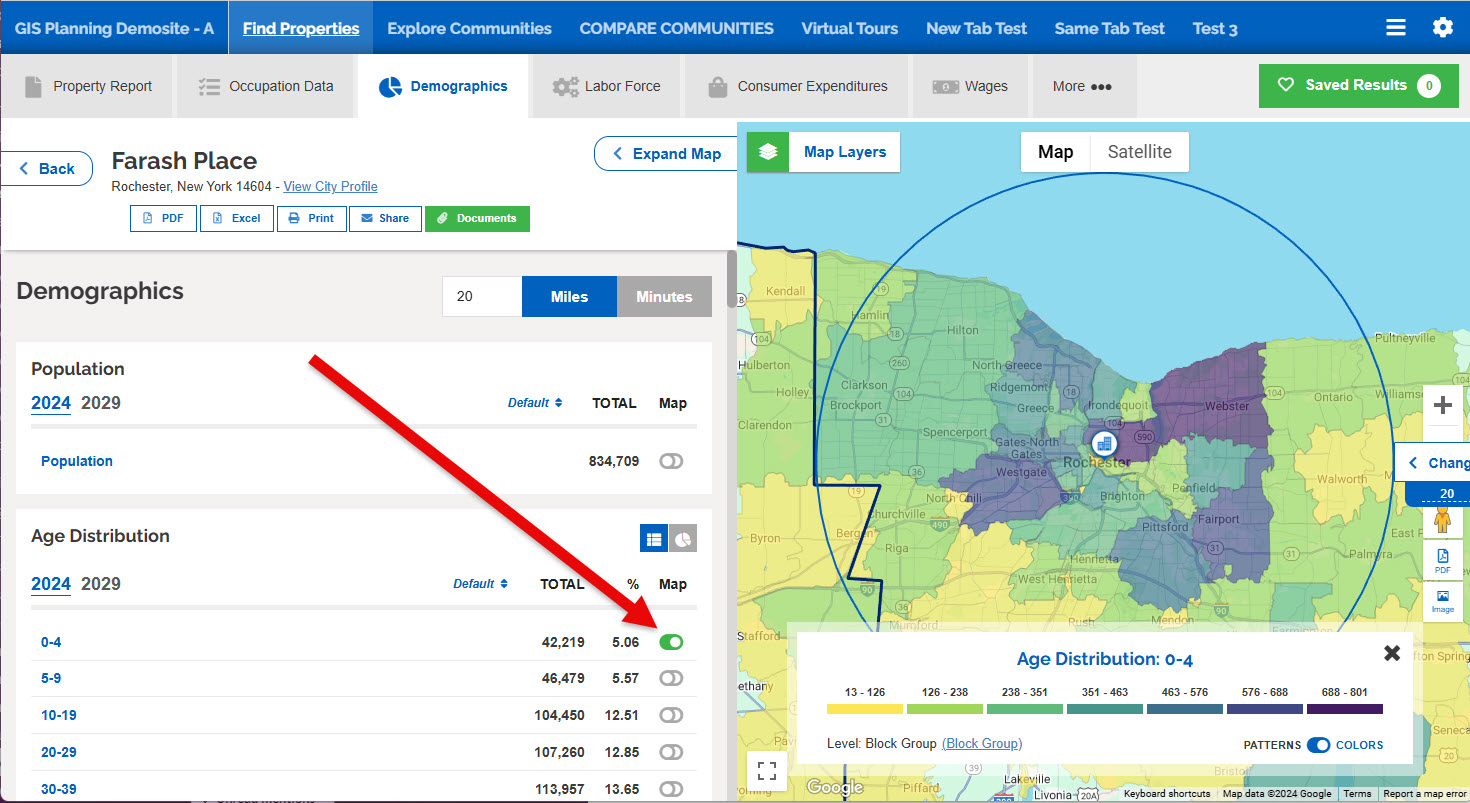This screenshot has height=803, width=1470.
Task: Select the table view icon in Age Distribution
Action: pos(654,538)
